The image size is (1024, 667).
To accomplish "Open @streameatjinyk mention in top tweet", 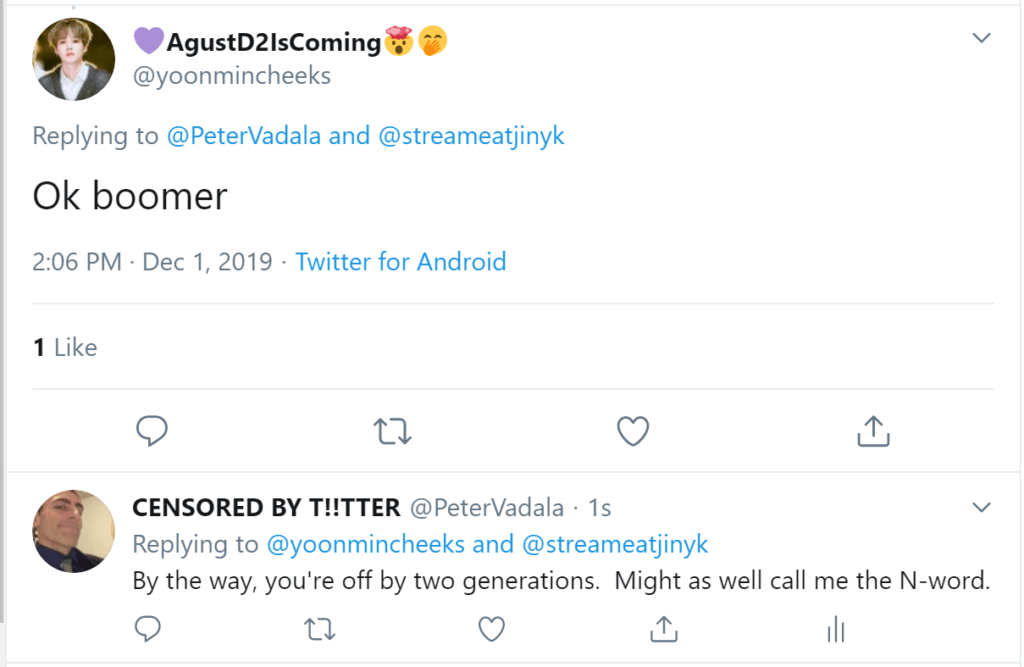I will 471,136.
